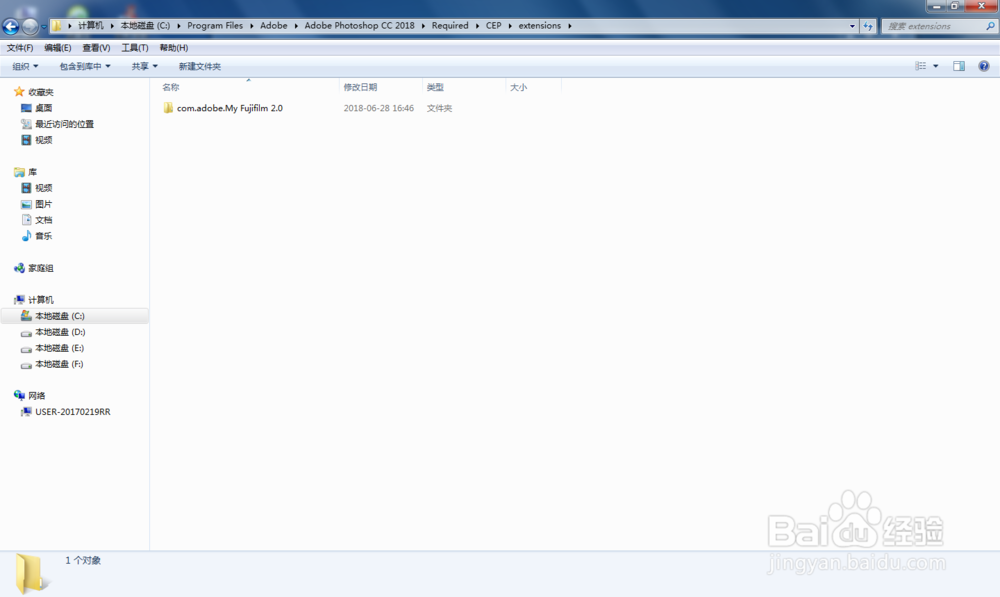Open the 工具(T) menu

click(x=135, y=48)
